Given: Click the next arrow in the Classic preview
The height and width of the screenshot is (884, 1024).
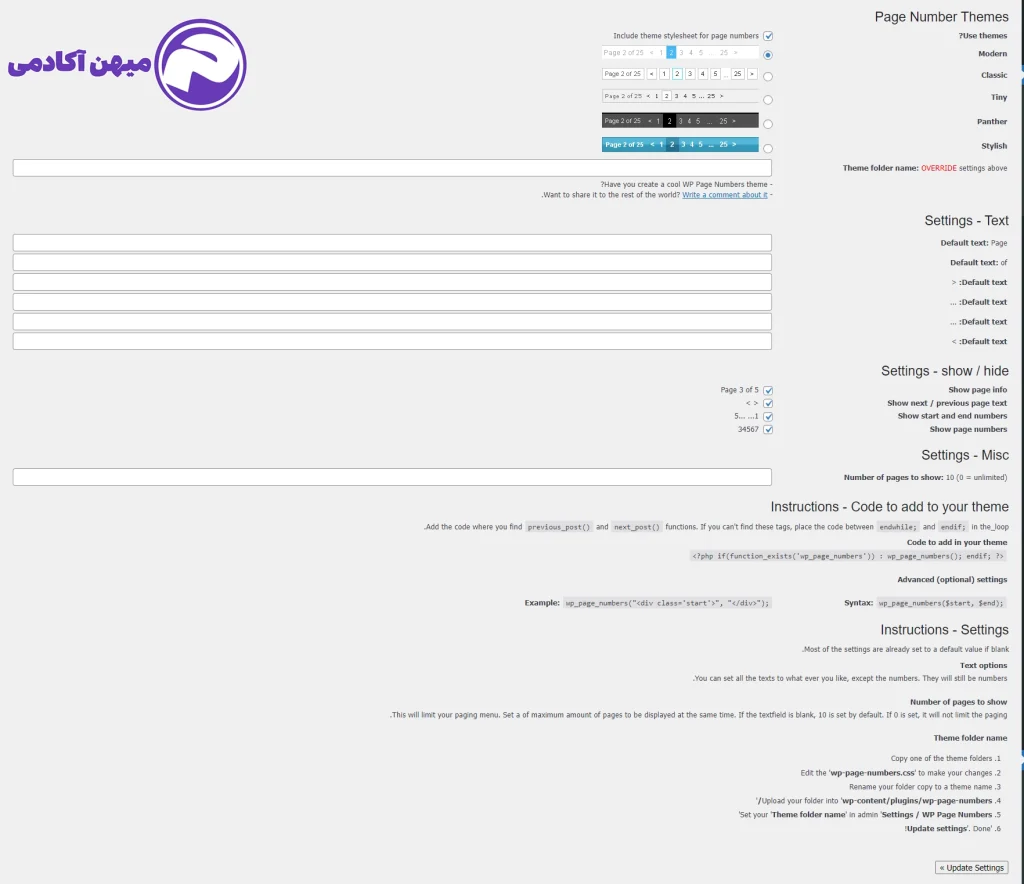Looking at the screenshot, I should tap(752, 74).
